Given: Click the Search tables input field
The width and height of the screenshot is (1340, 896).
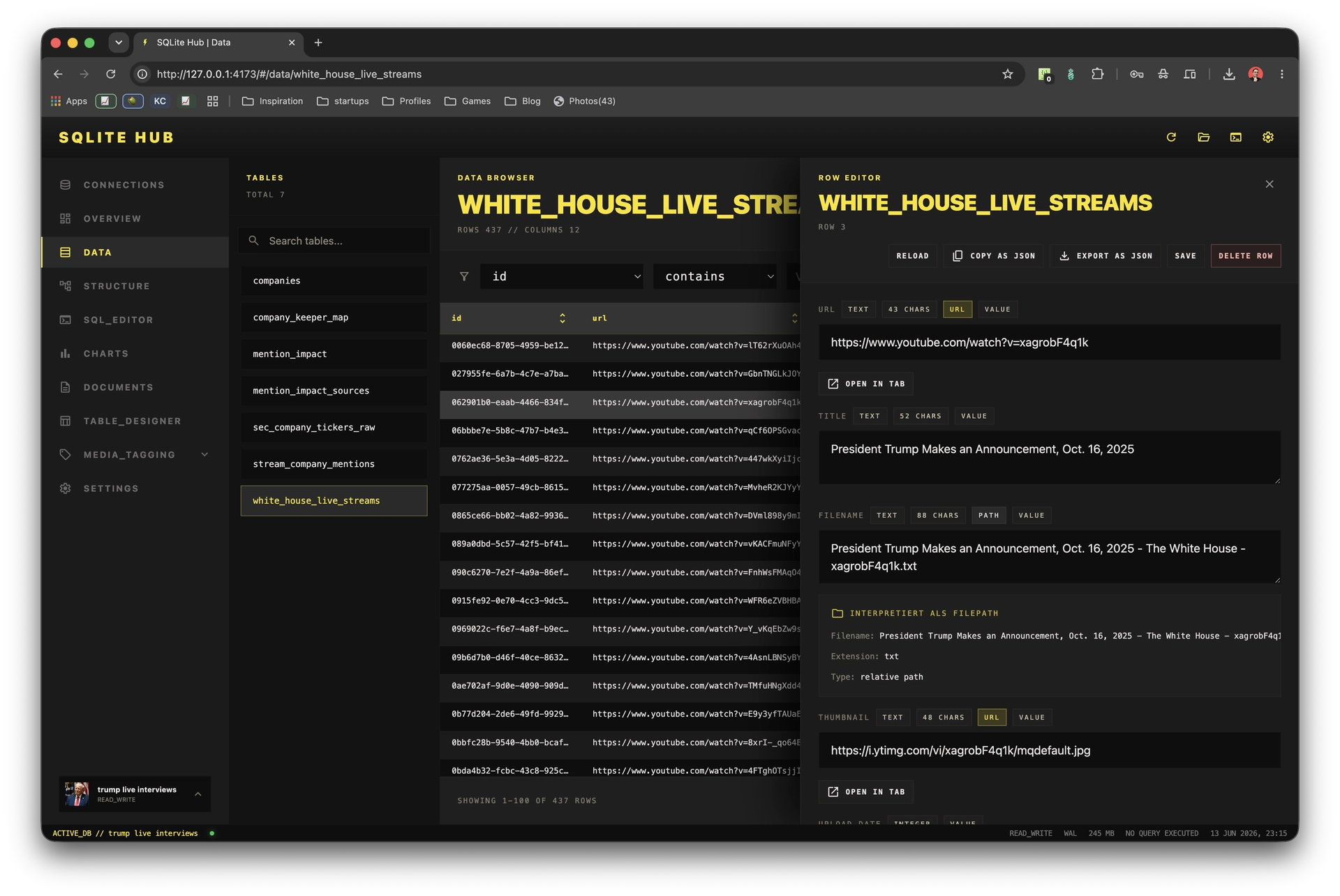Looking at the screenshot, I should click(x=334, y=241).
